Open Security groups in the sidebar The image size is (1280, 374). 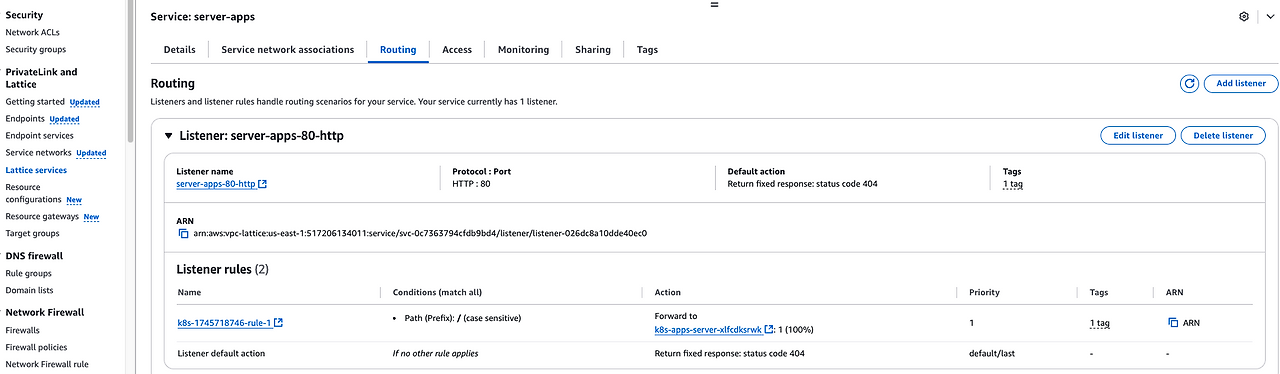36,49
